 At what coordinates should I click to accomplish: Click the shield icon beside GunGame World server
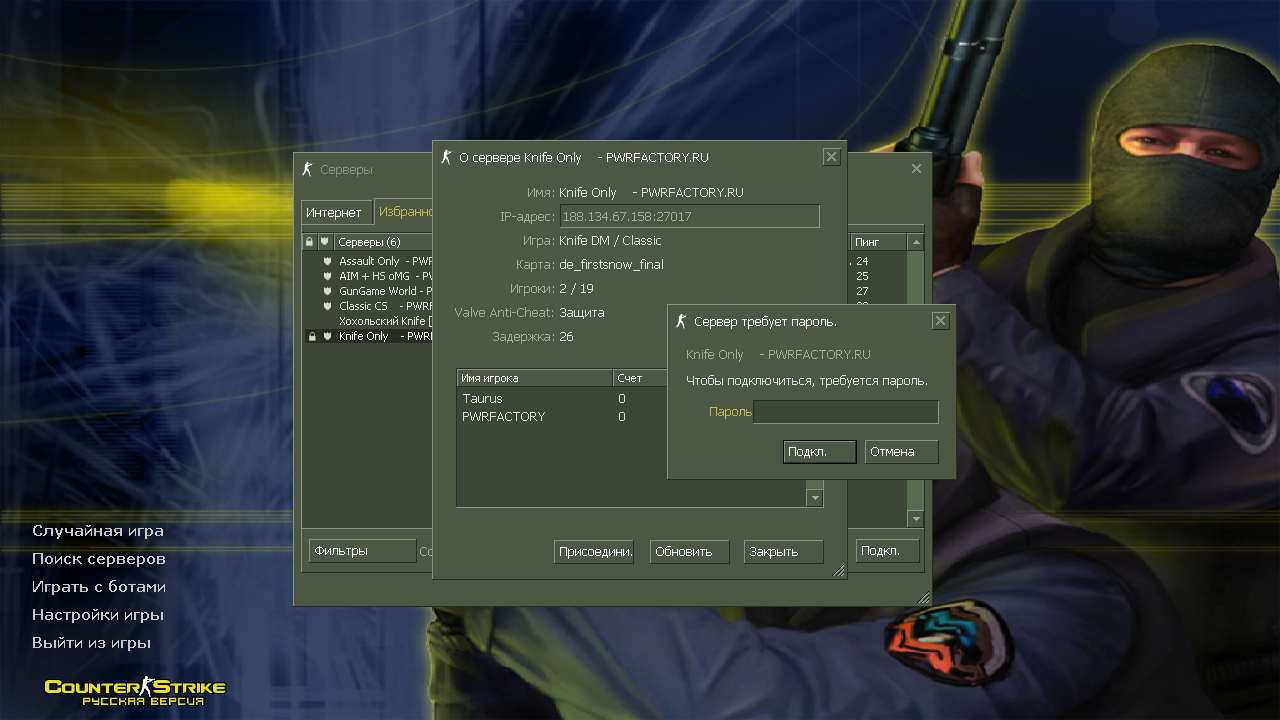(327, 291)
